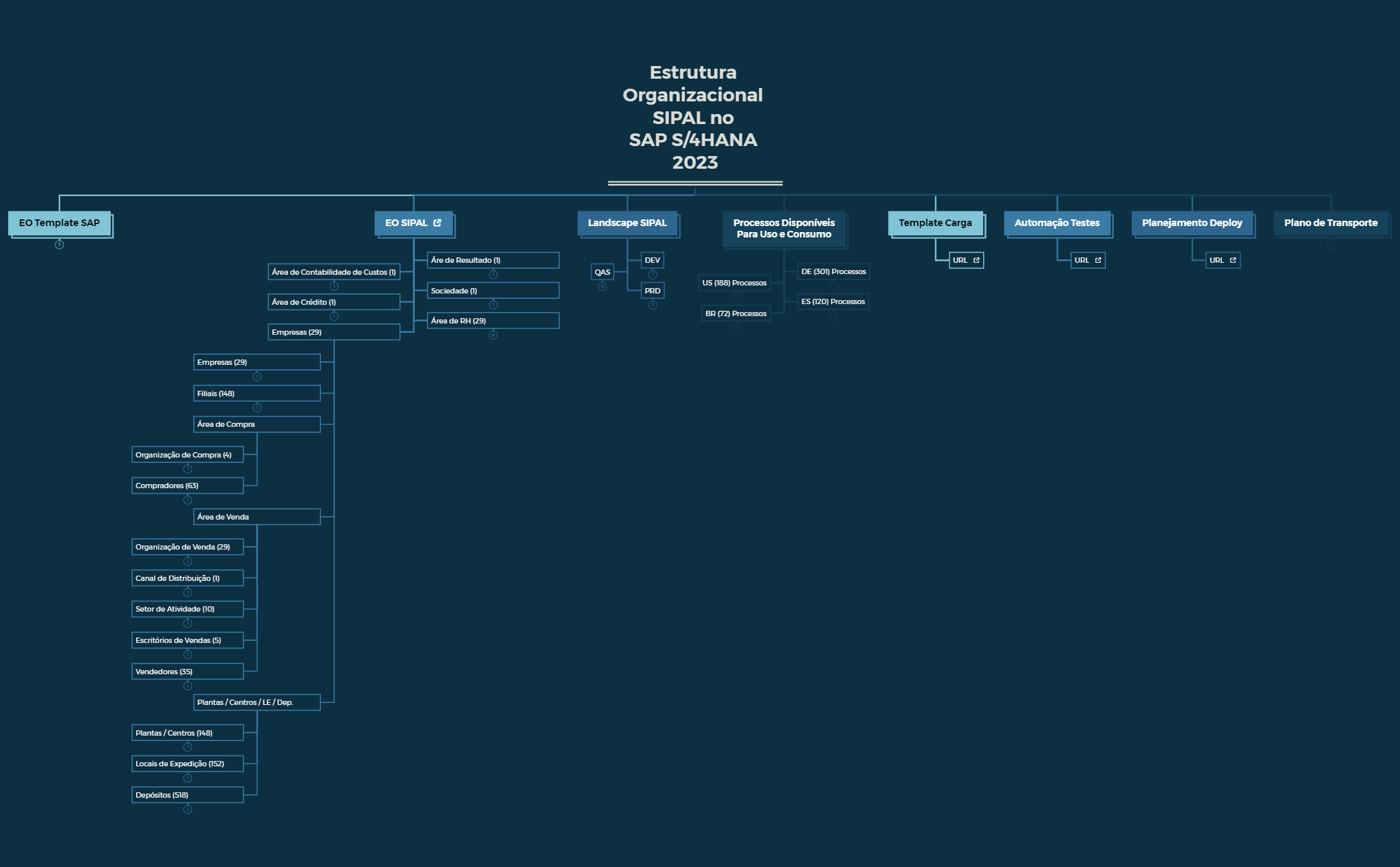Screen dimensions: 1400x867
Task: Select the Landscape SIPAL node
Action: pos(627,223)
